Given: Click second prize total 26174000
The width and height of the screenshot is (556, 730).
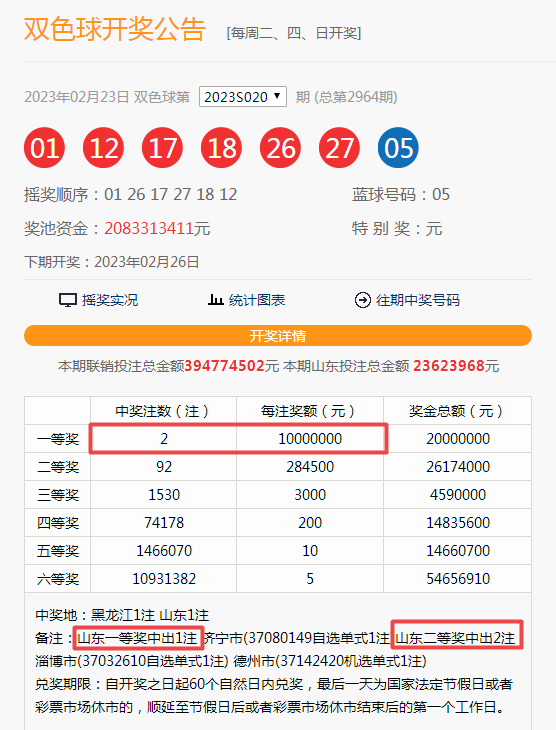Looking at the screenshot, I should coord(458,466).
